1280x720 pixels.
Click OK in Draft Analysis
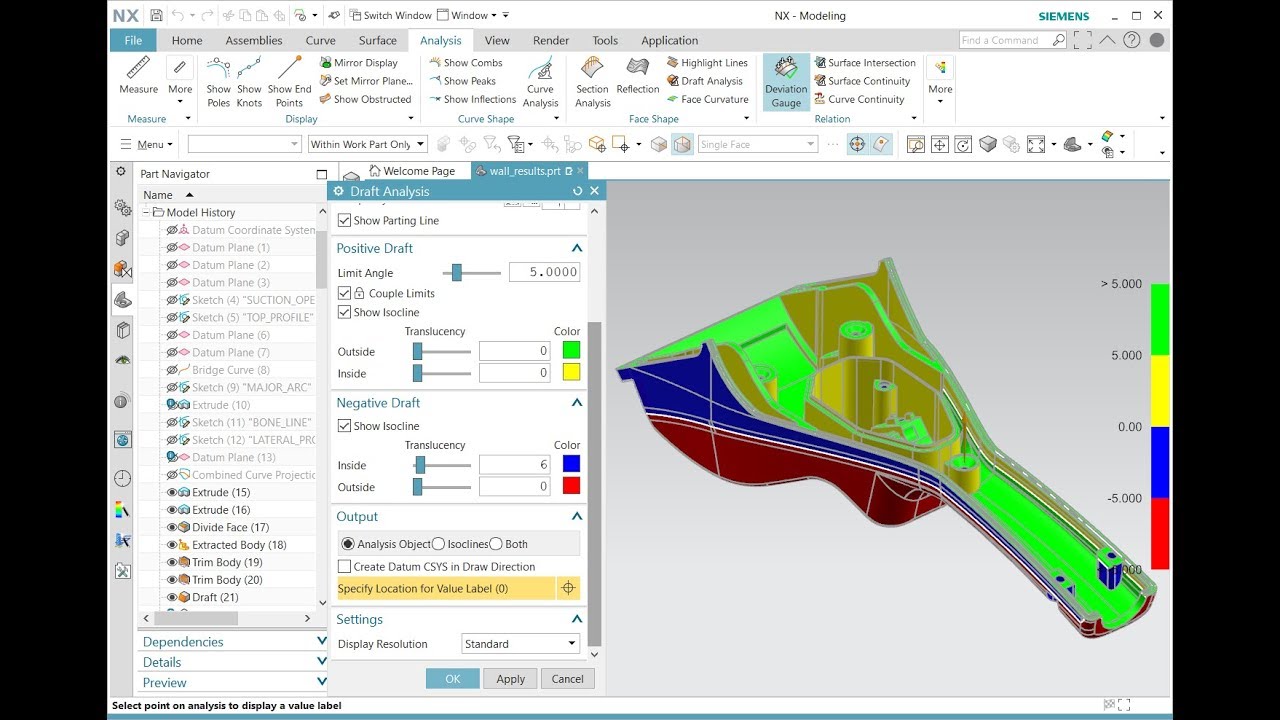pos(453,678)
